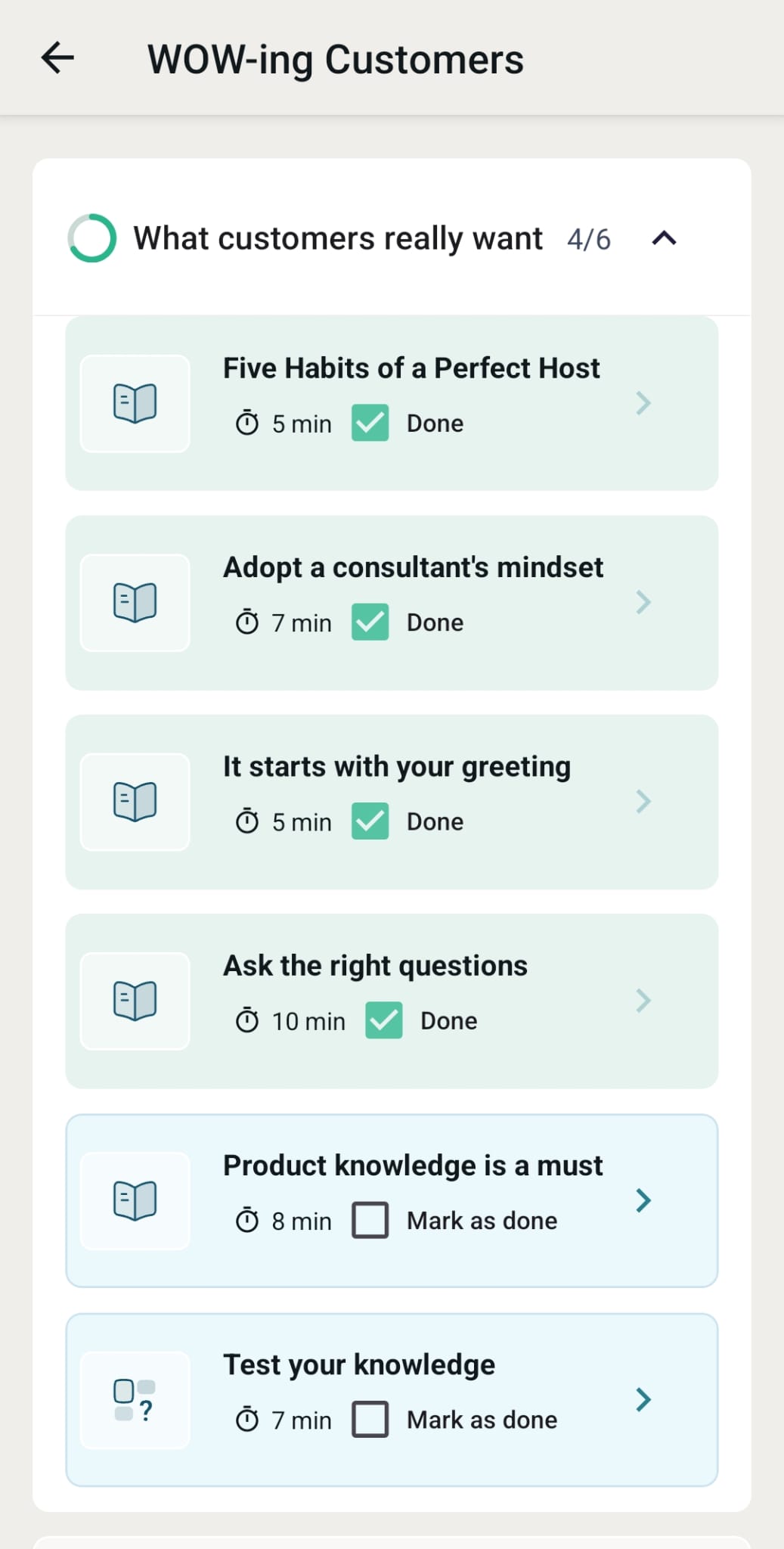The width and height of the screenshot is (784, 1549).
Task: Open the It starts with your greeting title
Action: [396, 766]
